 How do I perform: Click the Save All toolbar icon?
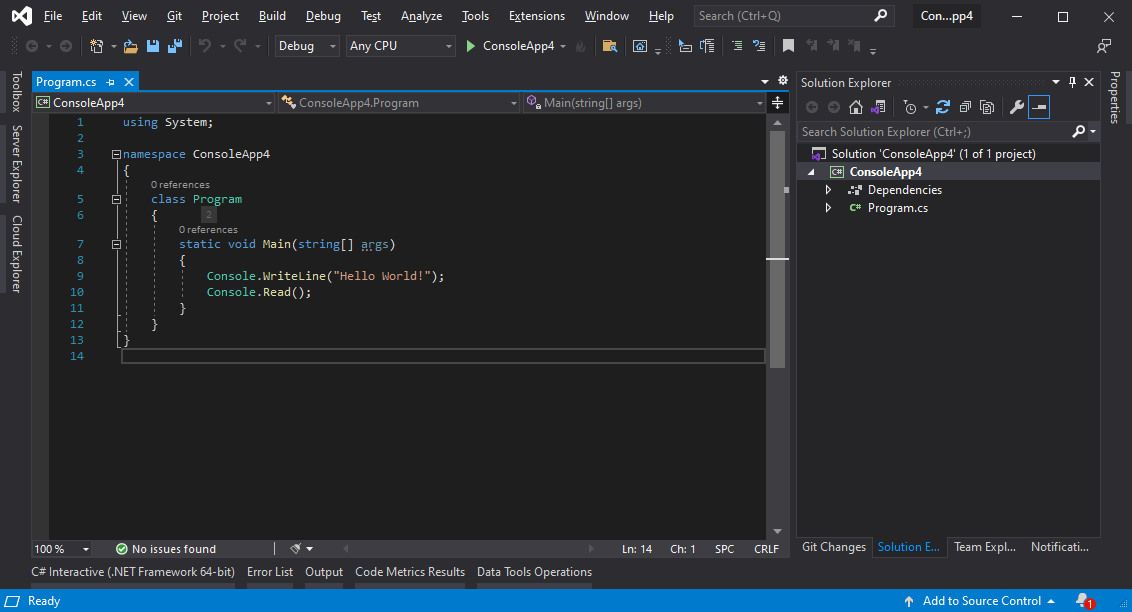pyautogui.click(x=175, y=46)
